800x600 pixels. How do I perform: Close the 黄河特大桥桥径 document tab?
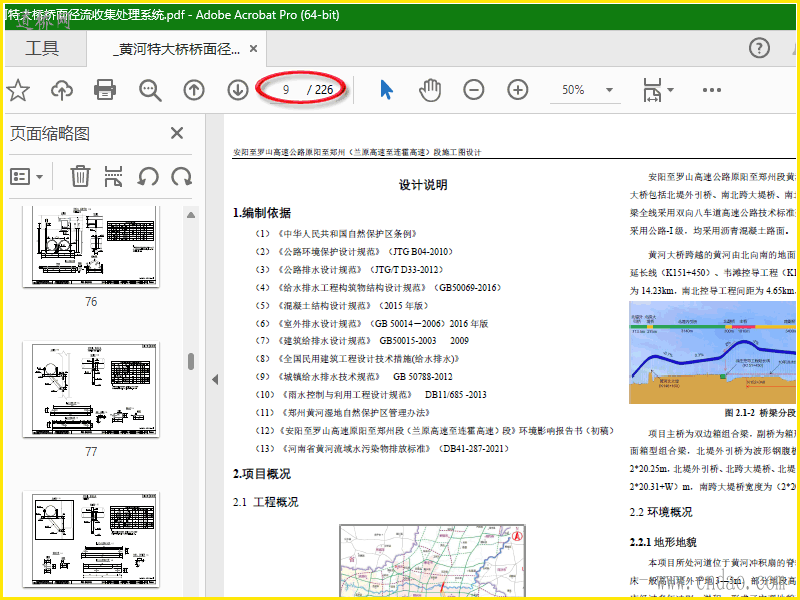pyautogui.click(x=254, y=49)
